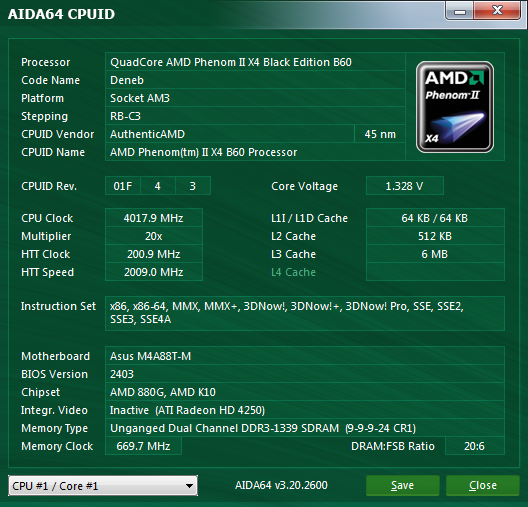Click the '20x' multiplier value
The width and height of the screenshot is (528, 507).
coord(154,236)
